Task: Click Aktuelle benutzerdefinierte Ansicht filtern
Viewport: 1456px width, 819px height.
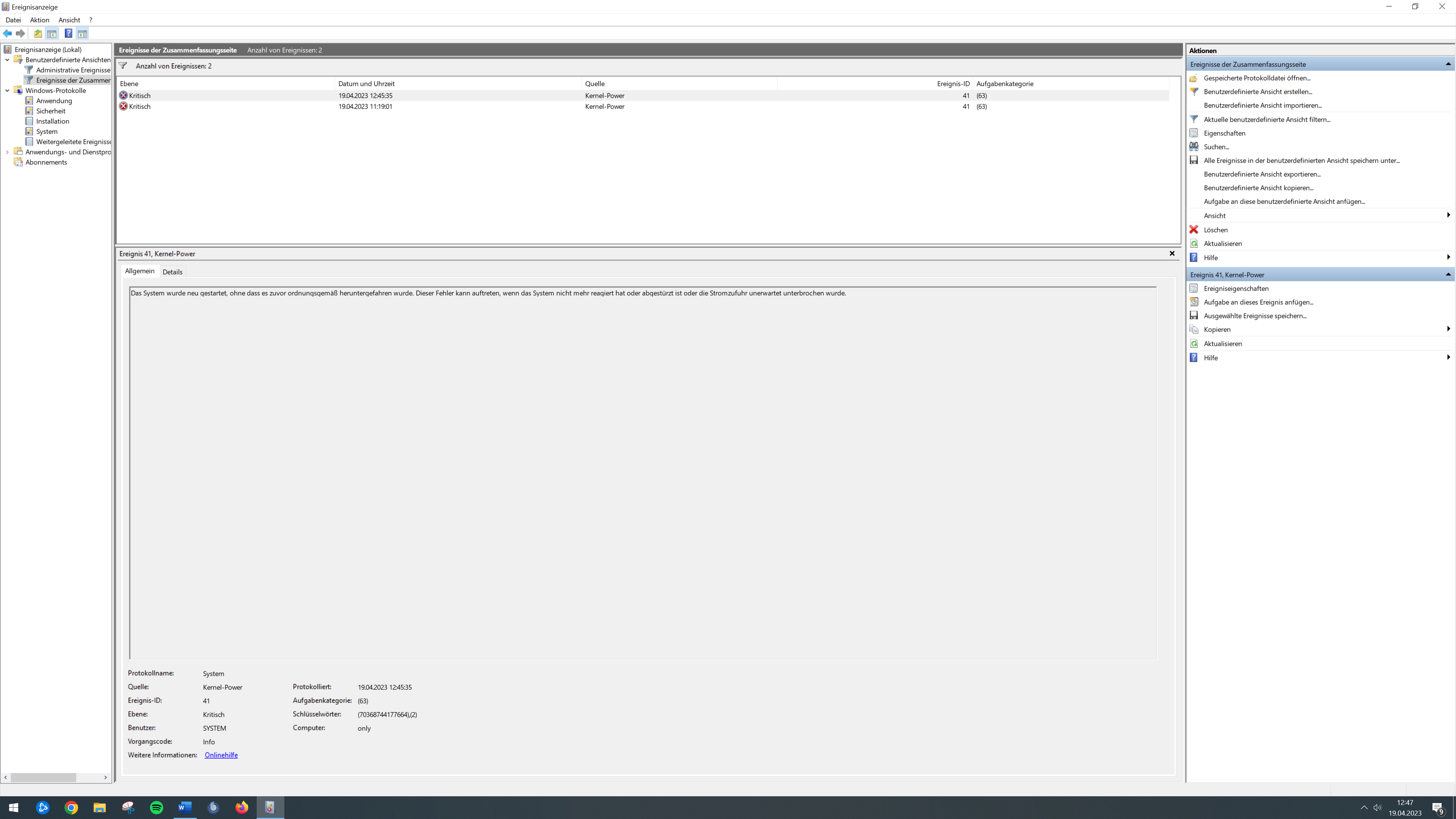Action: (1266, 119)
